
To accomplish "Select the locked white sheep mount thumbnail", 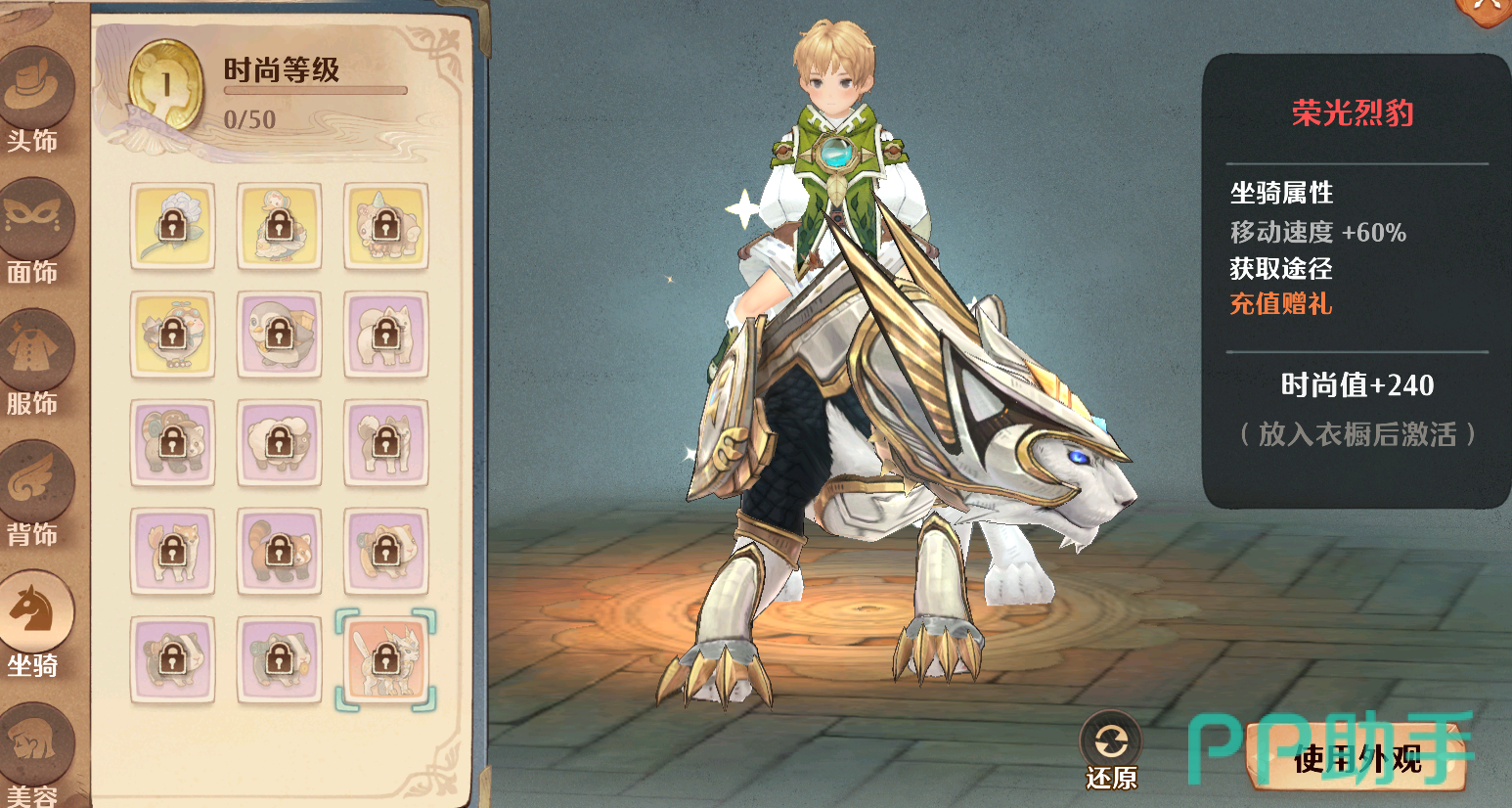I will tap(279, 443).
